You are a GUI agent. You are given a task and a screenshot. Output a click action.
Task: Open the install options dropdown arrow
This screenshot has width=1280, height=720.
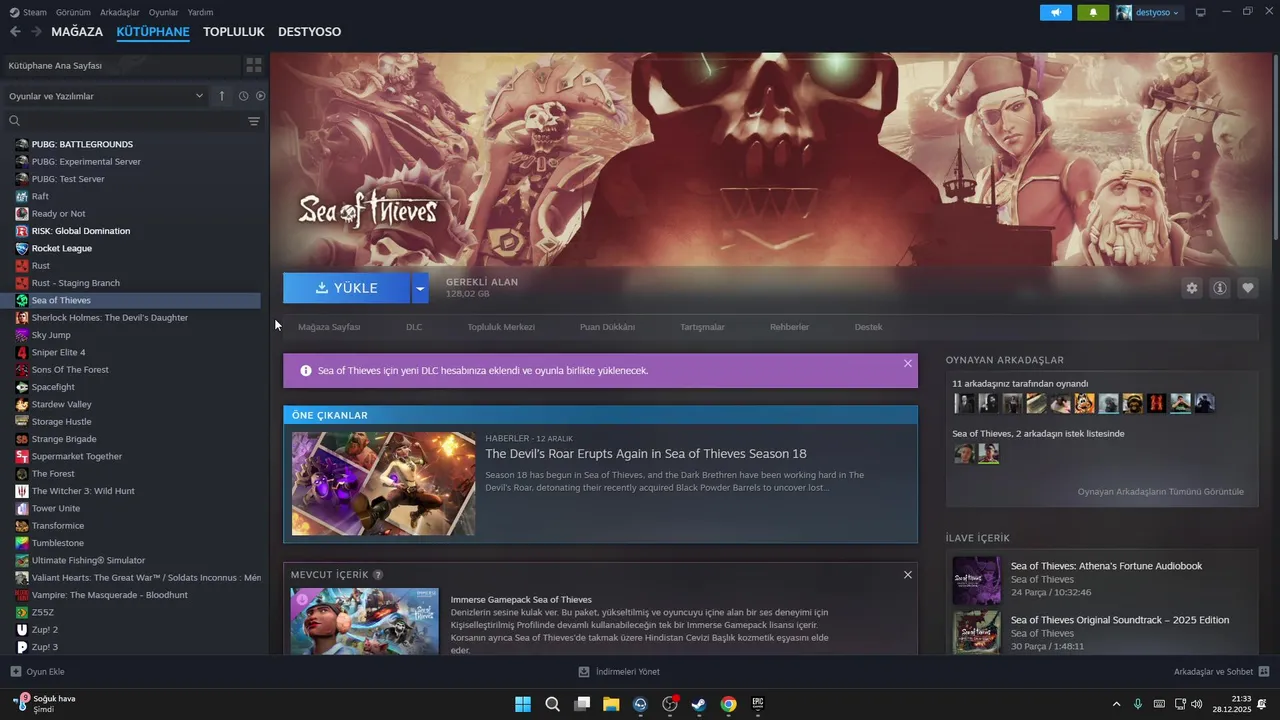[420, 288]
